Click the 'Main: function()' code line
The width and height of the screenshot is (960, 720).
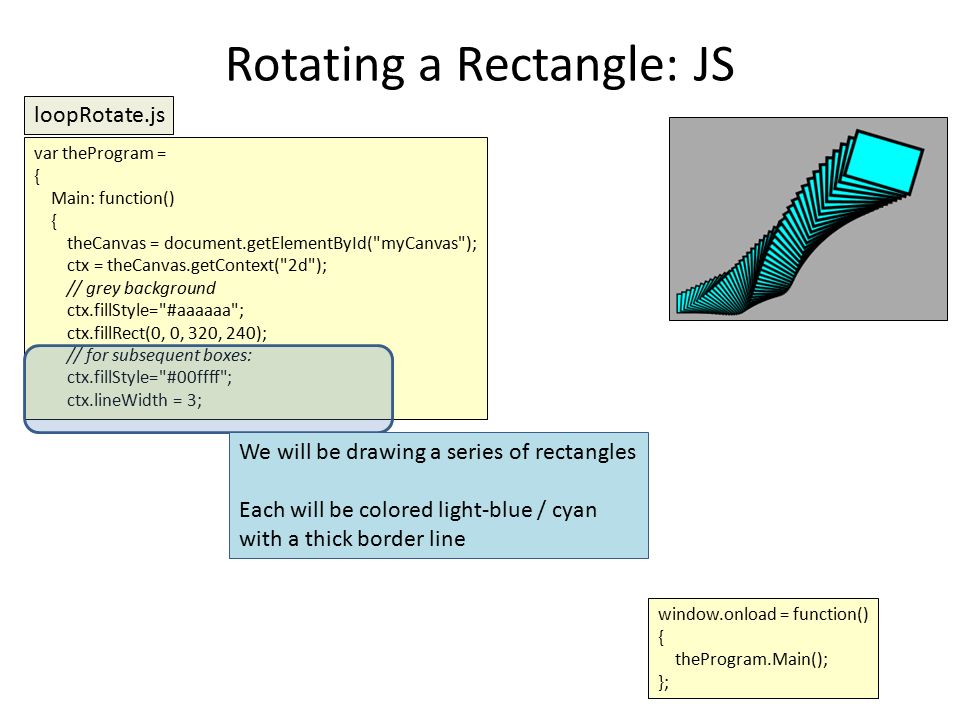click(113, 198)
